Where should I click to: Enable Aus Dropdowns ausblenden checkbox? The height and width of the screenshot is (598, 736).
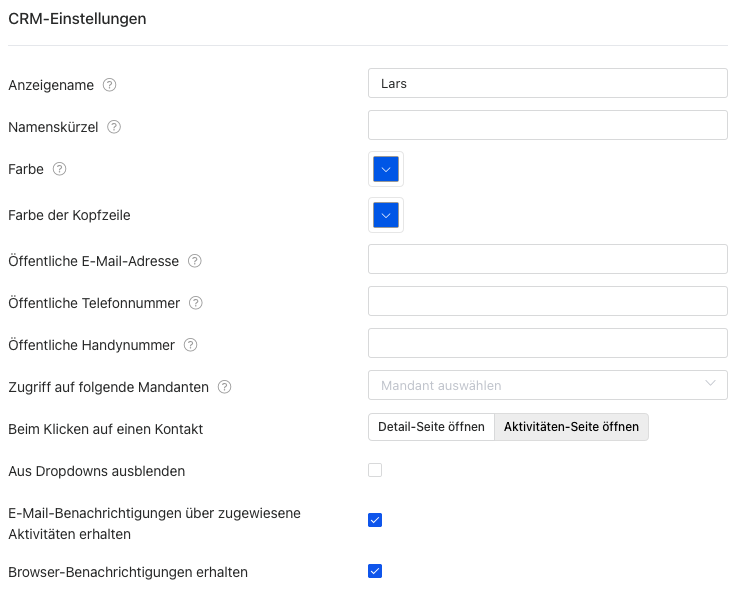(x=375, y=470)
